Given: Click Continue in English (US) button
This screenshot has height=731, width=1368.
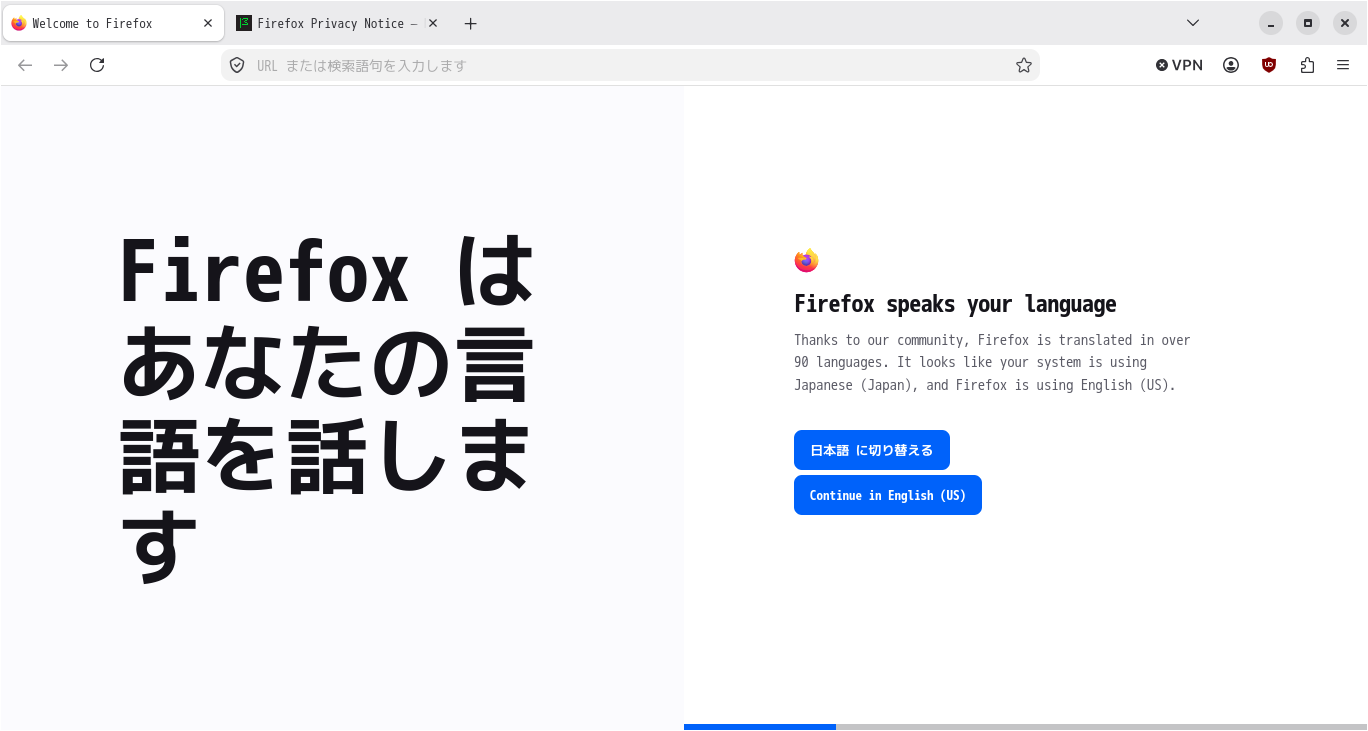Looking at the screenshot, I should [x=887, y=495].
